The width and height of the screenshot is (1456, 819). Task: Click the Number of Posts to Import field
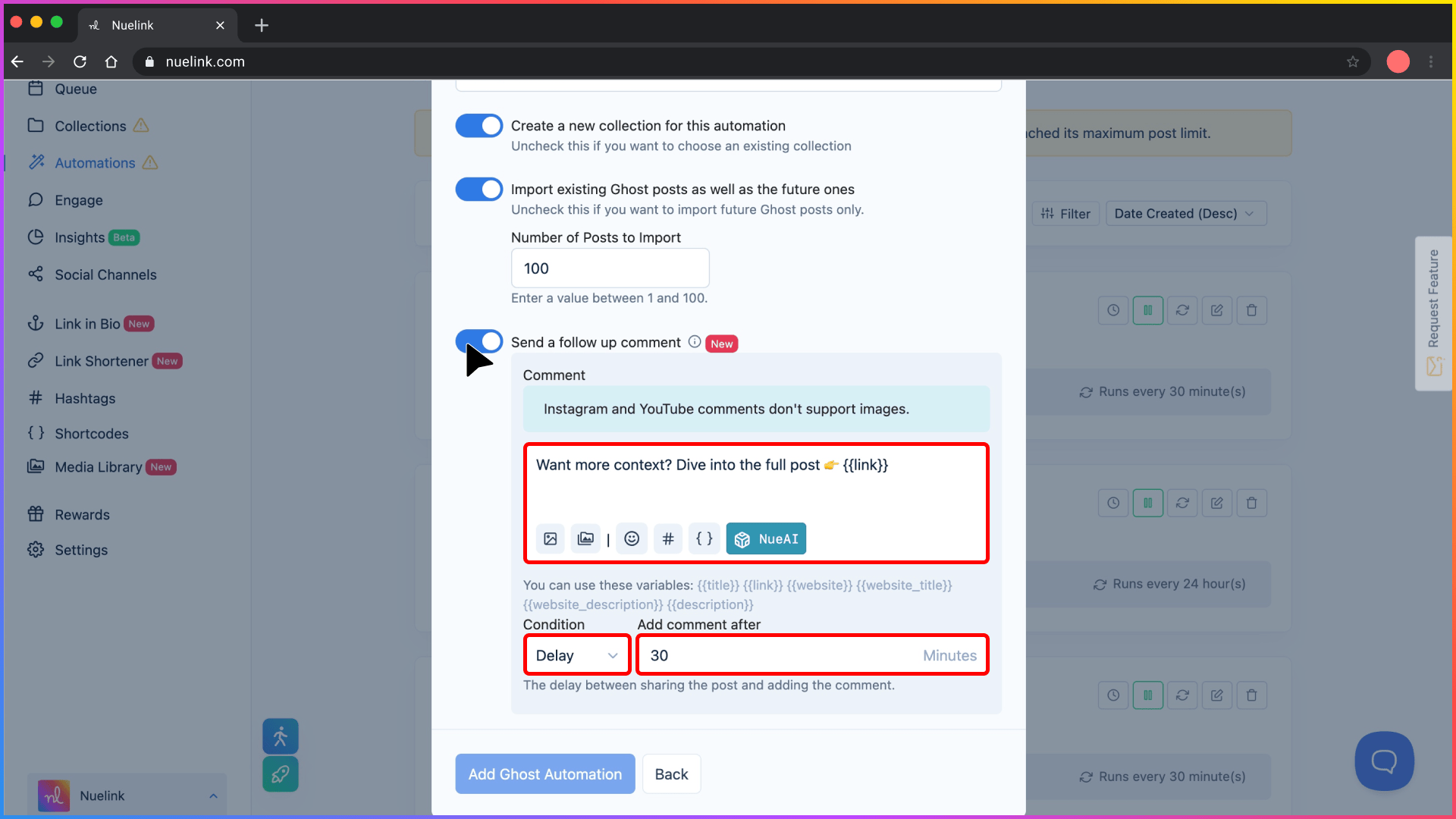[x=610, y=268]
